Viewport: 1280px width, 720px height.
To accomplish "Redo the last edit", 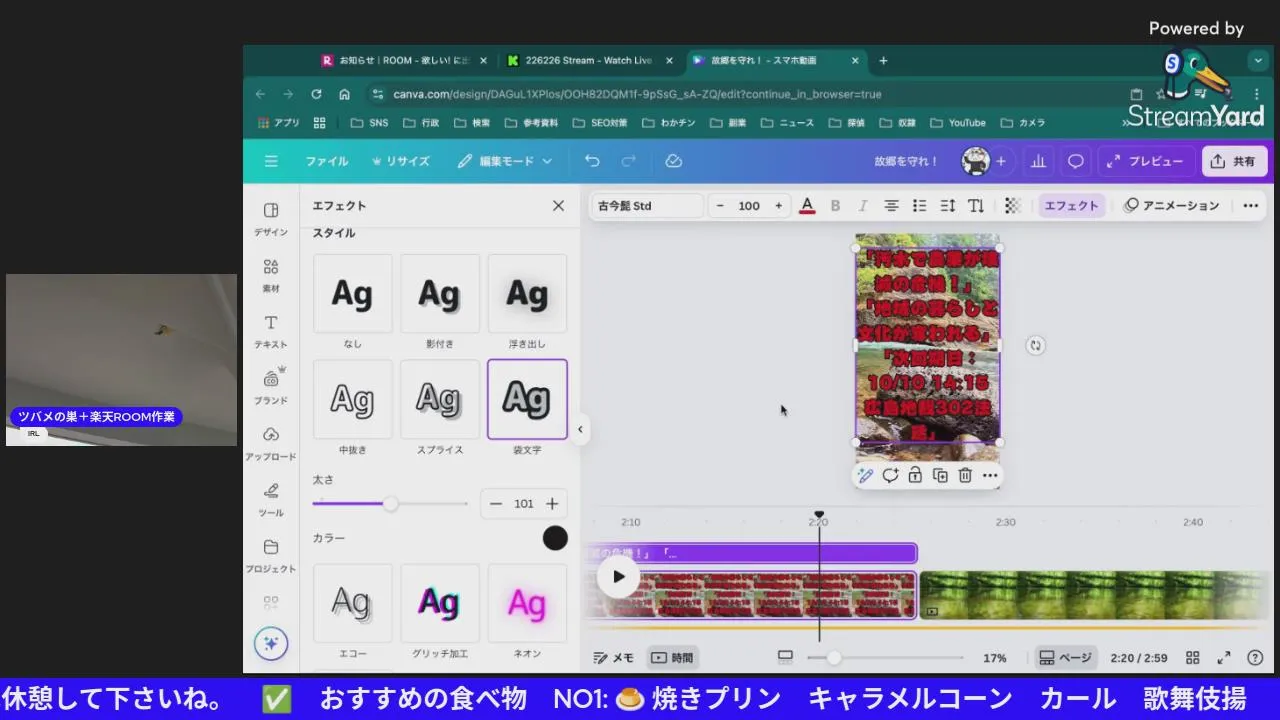I will click(629, 161).
